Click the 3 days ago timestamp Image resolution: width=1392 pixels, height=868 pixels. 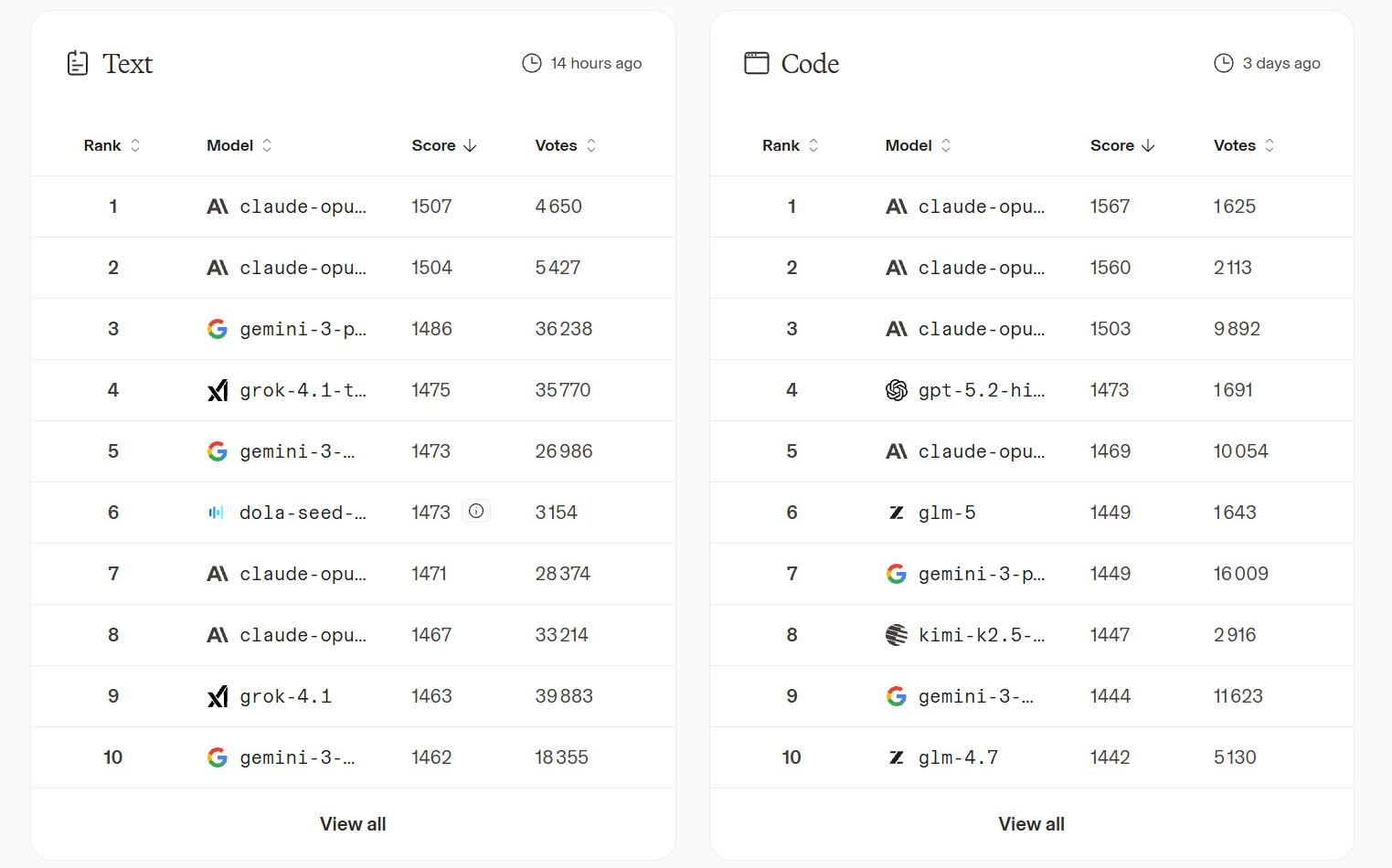click(x=1280, y=63)
